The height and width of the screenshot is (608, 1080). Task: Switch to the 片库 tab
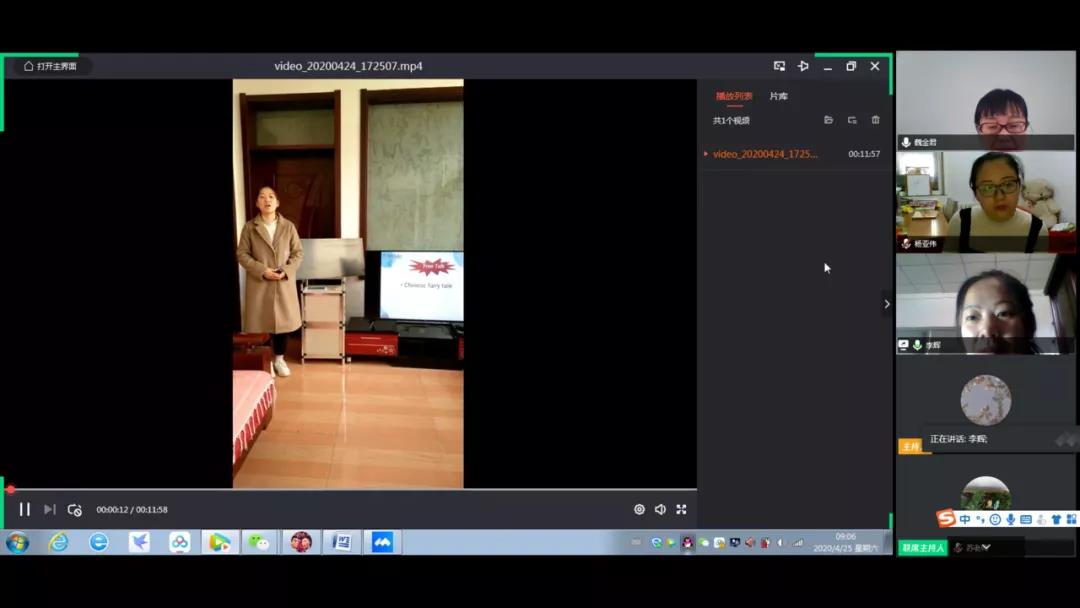778,96
